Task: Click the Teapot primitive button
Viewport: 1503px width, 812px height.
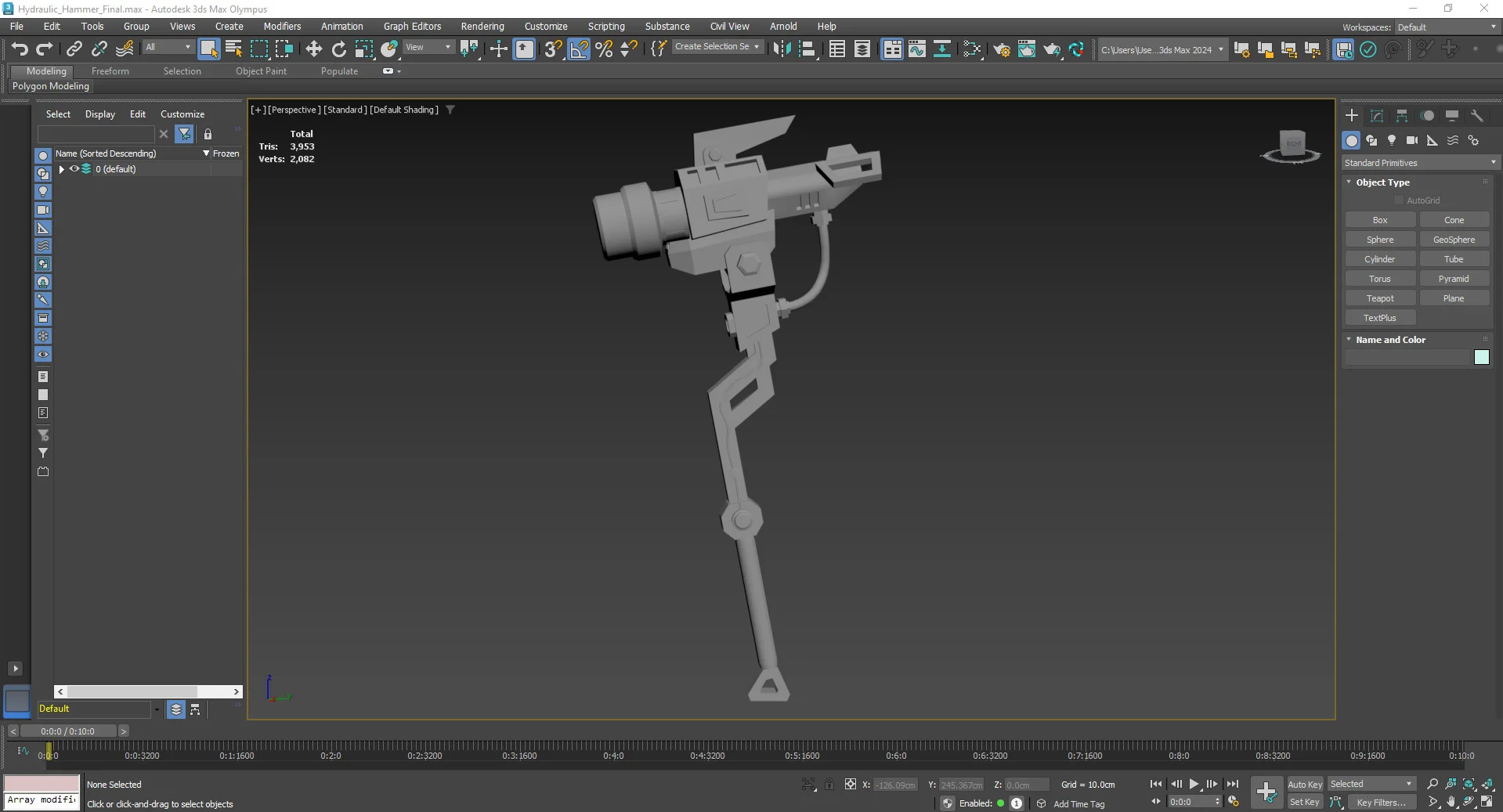Action: click(x=1380, y=298)
